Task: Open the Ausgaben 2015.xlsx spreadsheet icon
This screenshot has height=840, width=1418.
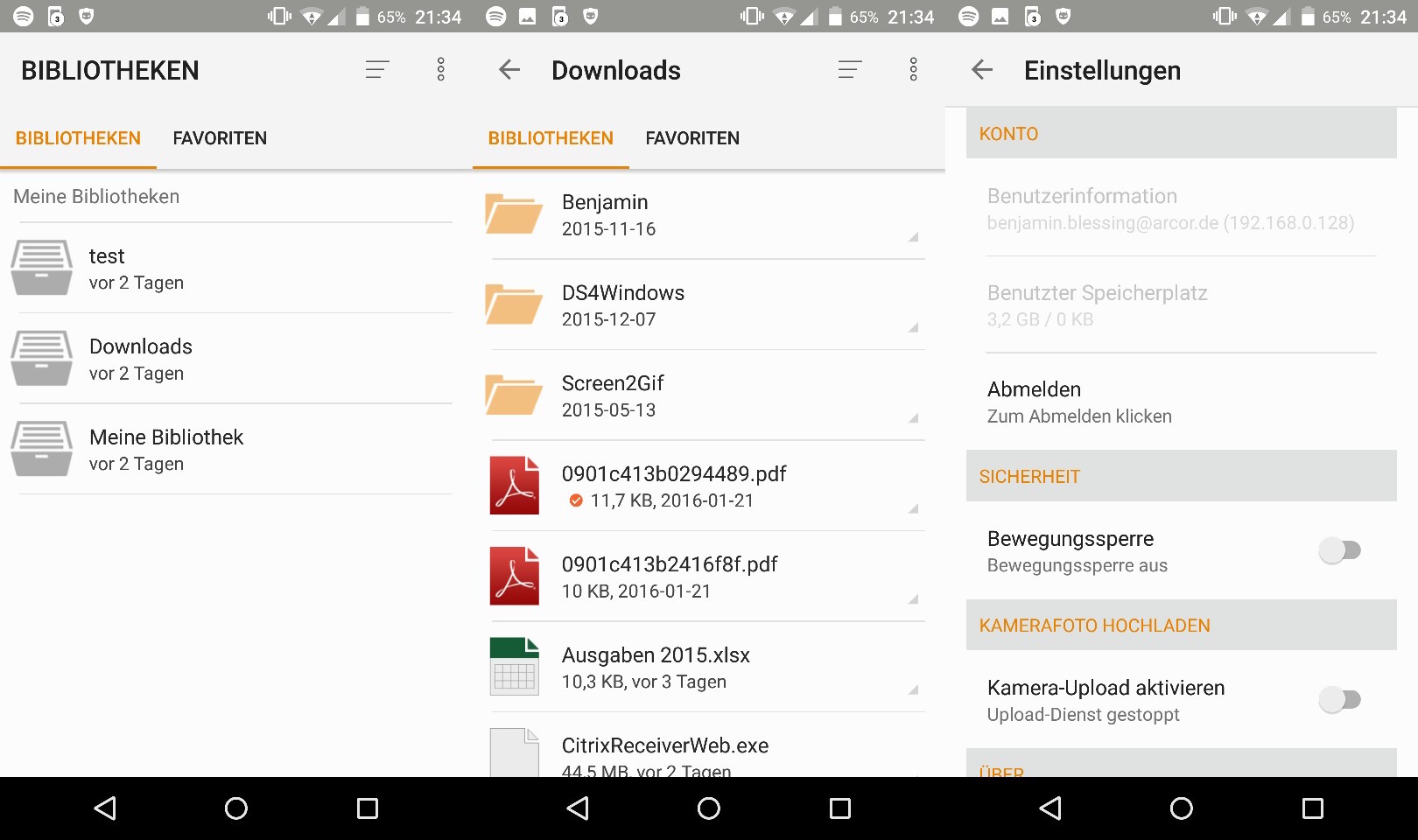Action: [514, 667]
